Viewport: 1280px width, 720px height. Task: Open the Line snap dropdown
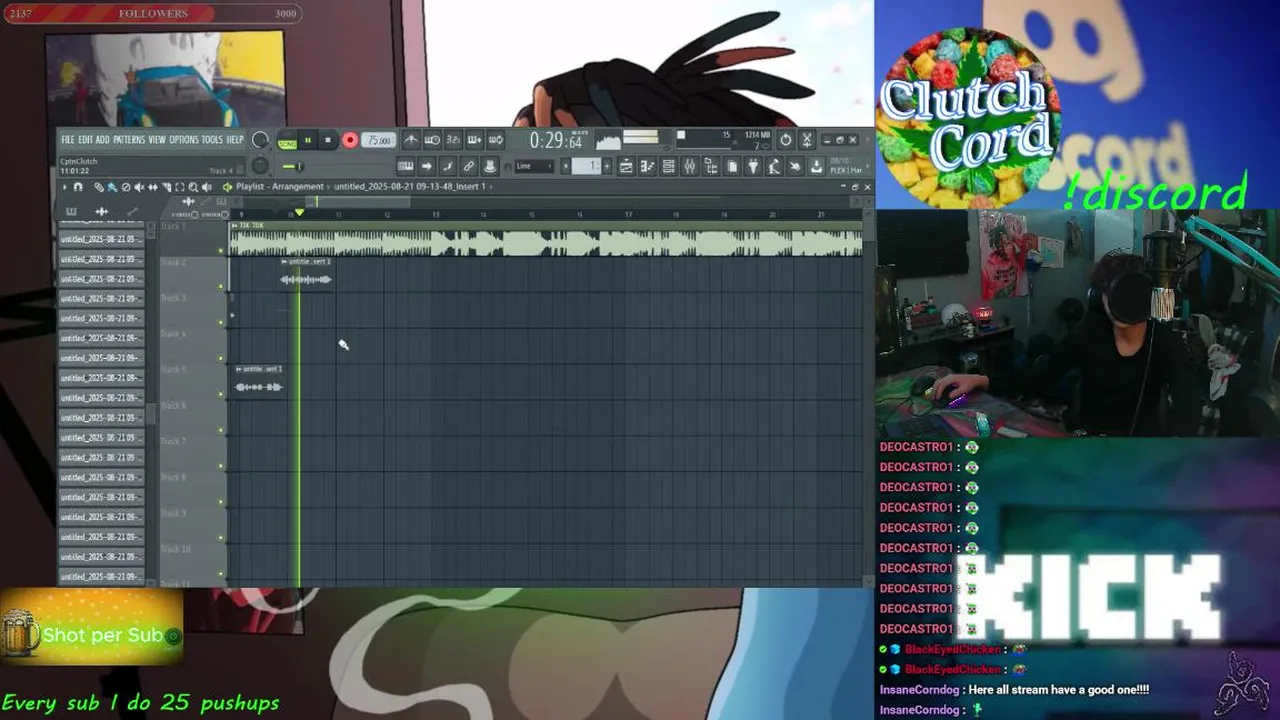(534, 166)
